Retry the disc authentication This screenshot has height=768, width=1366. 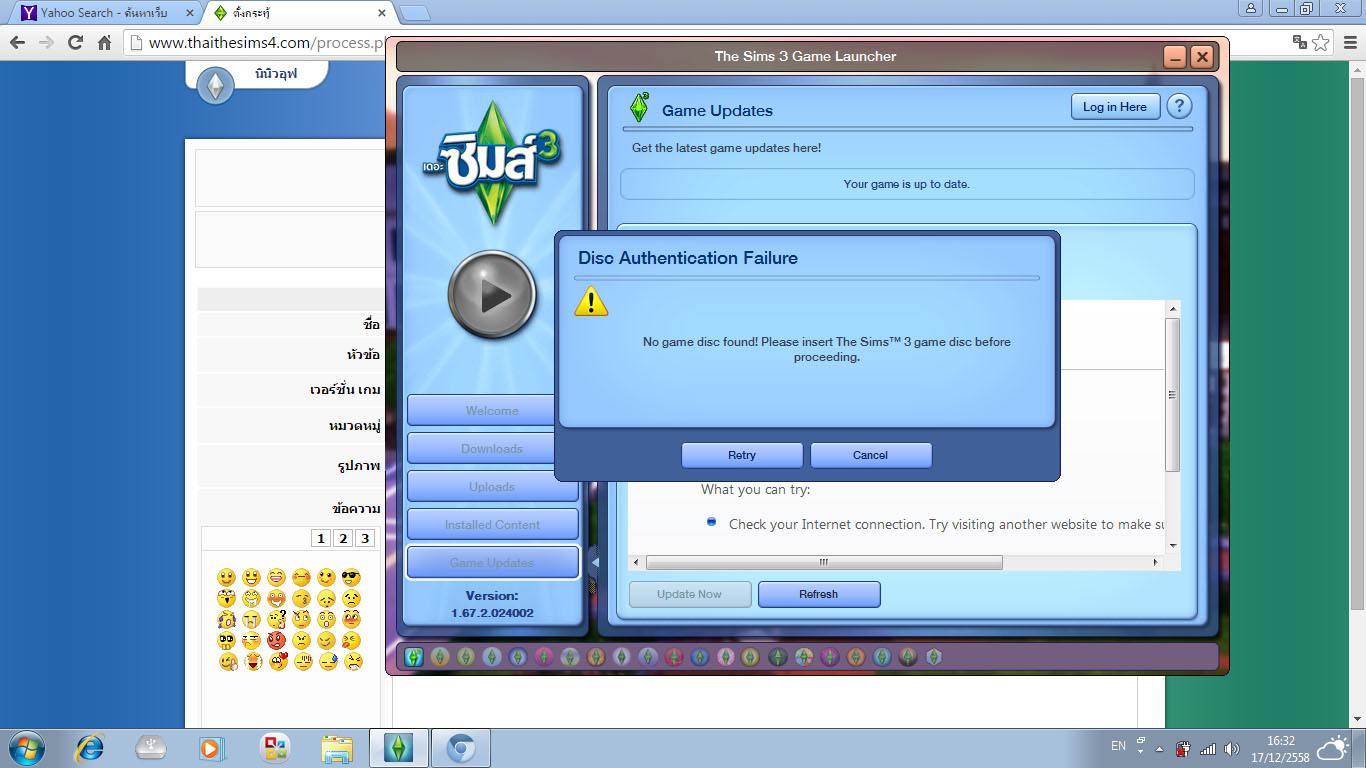pos(742,455)
